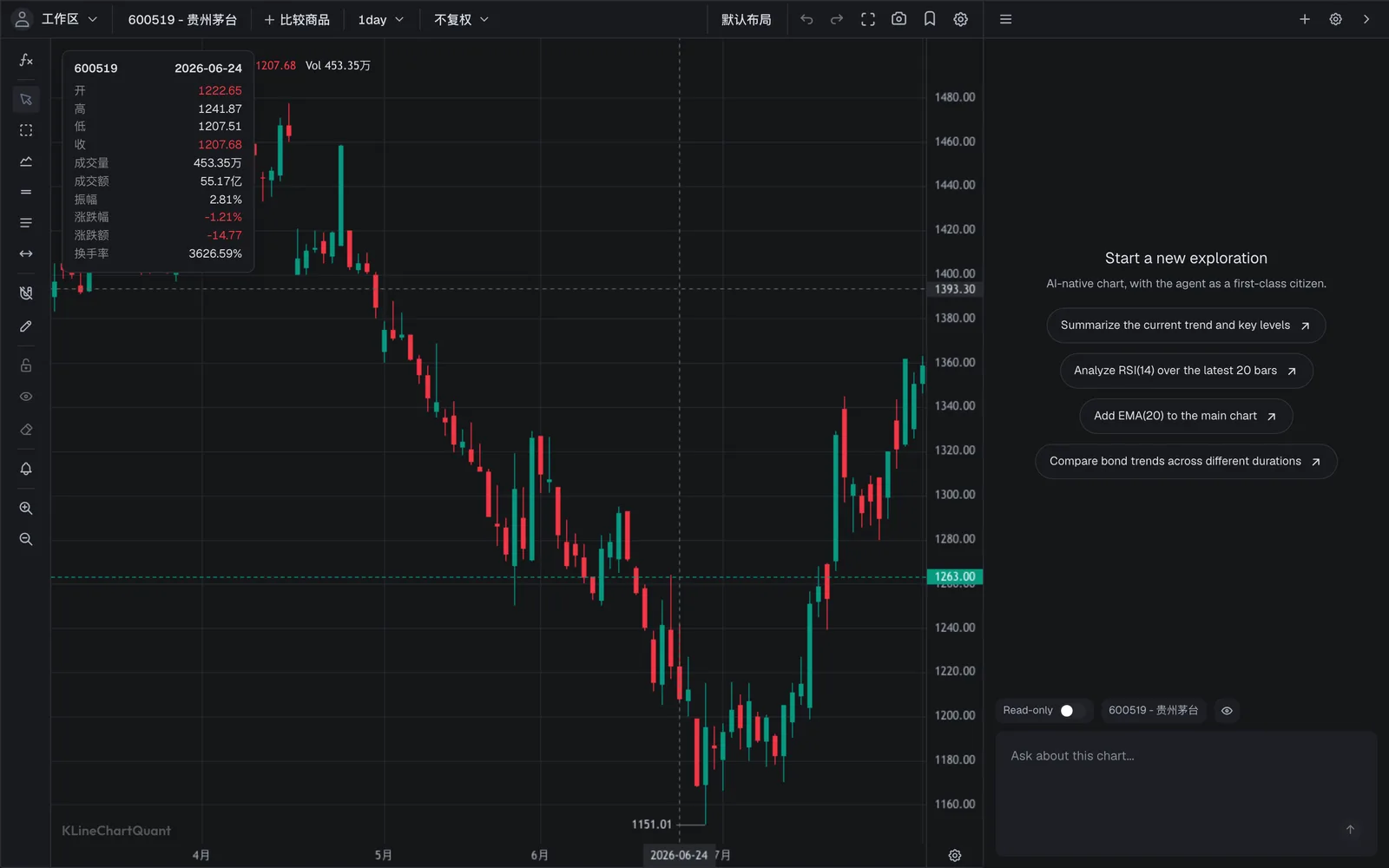
Task: Start a new exploration with plus icon
Action: tap(1305, 19)
